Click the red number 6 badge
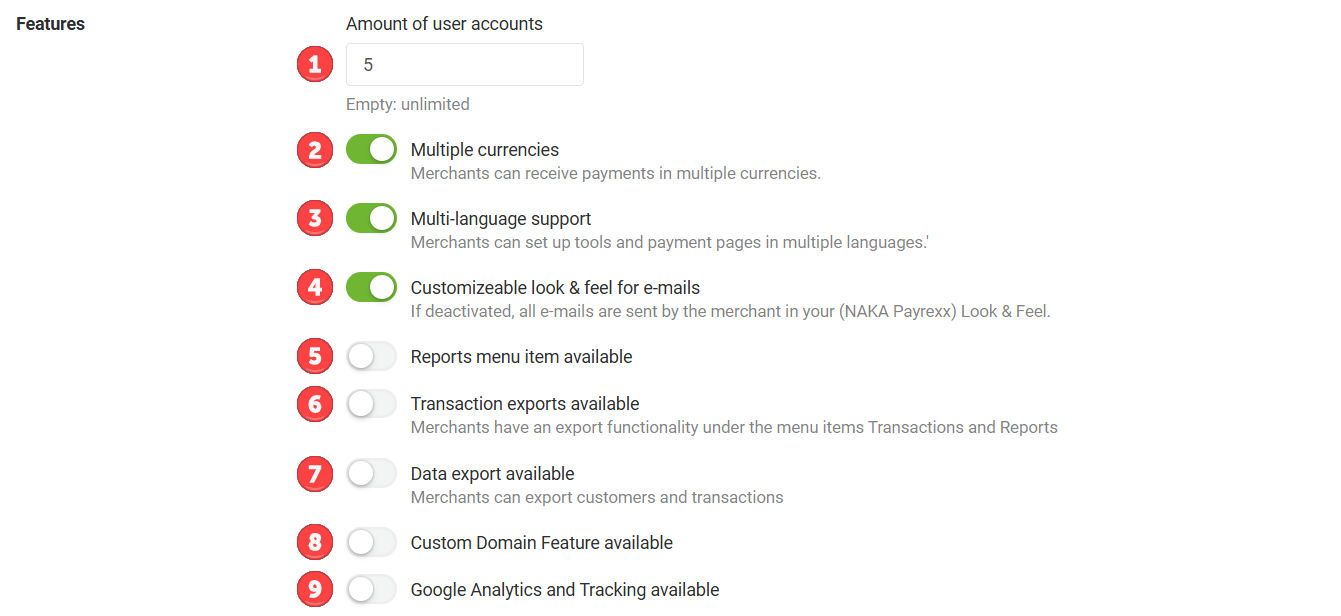The height and width of the screenshot is (616, 1341). click(315, 404)
